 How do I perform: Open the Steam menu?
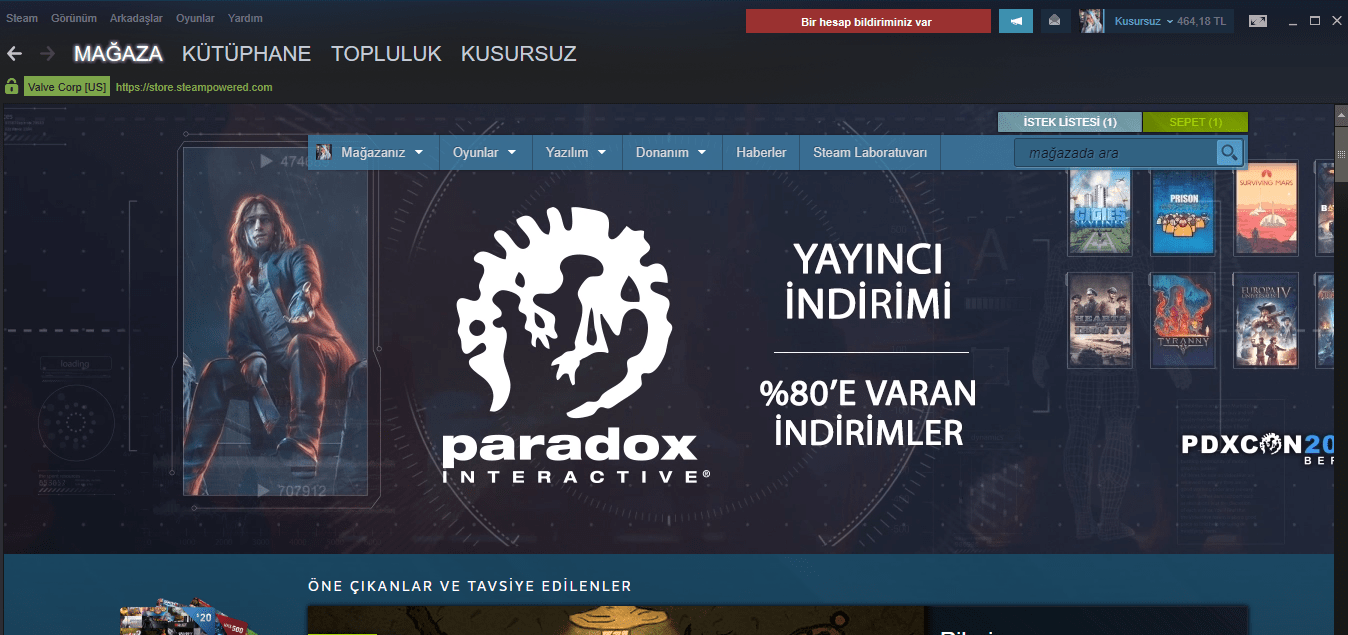click(22, 19)
